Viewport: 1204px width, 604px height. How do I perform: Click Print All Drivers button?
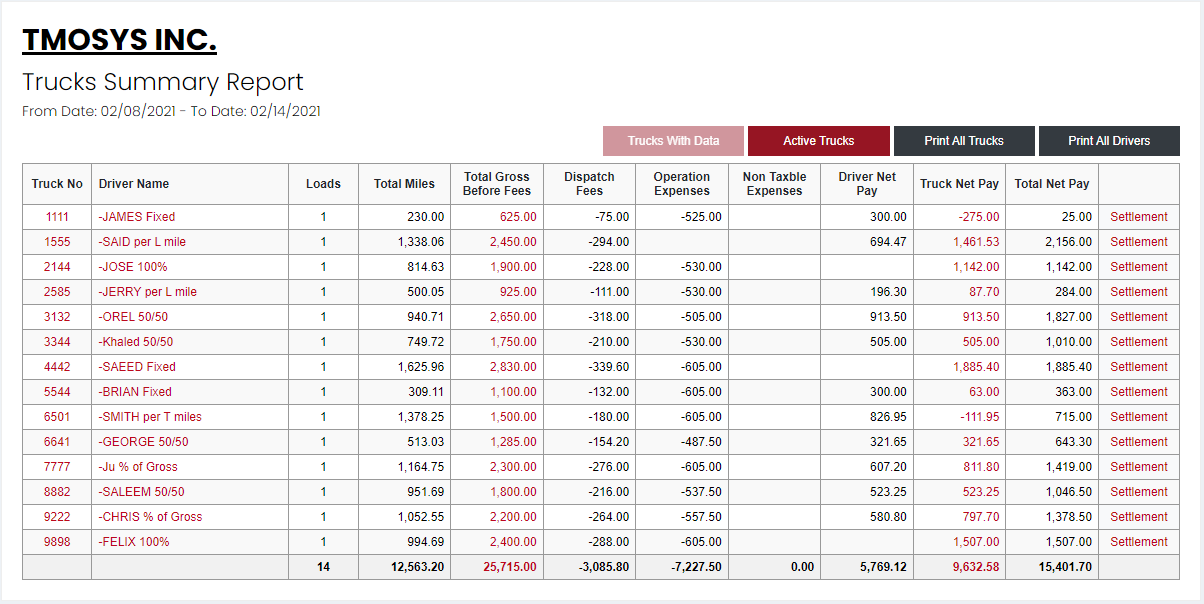(1109, 141)
